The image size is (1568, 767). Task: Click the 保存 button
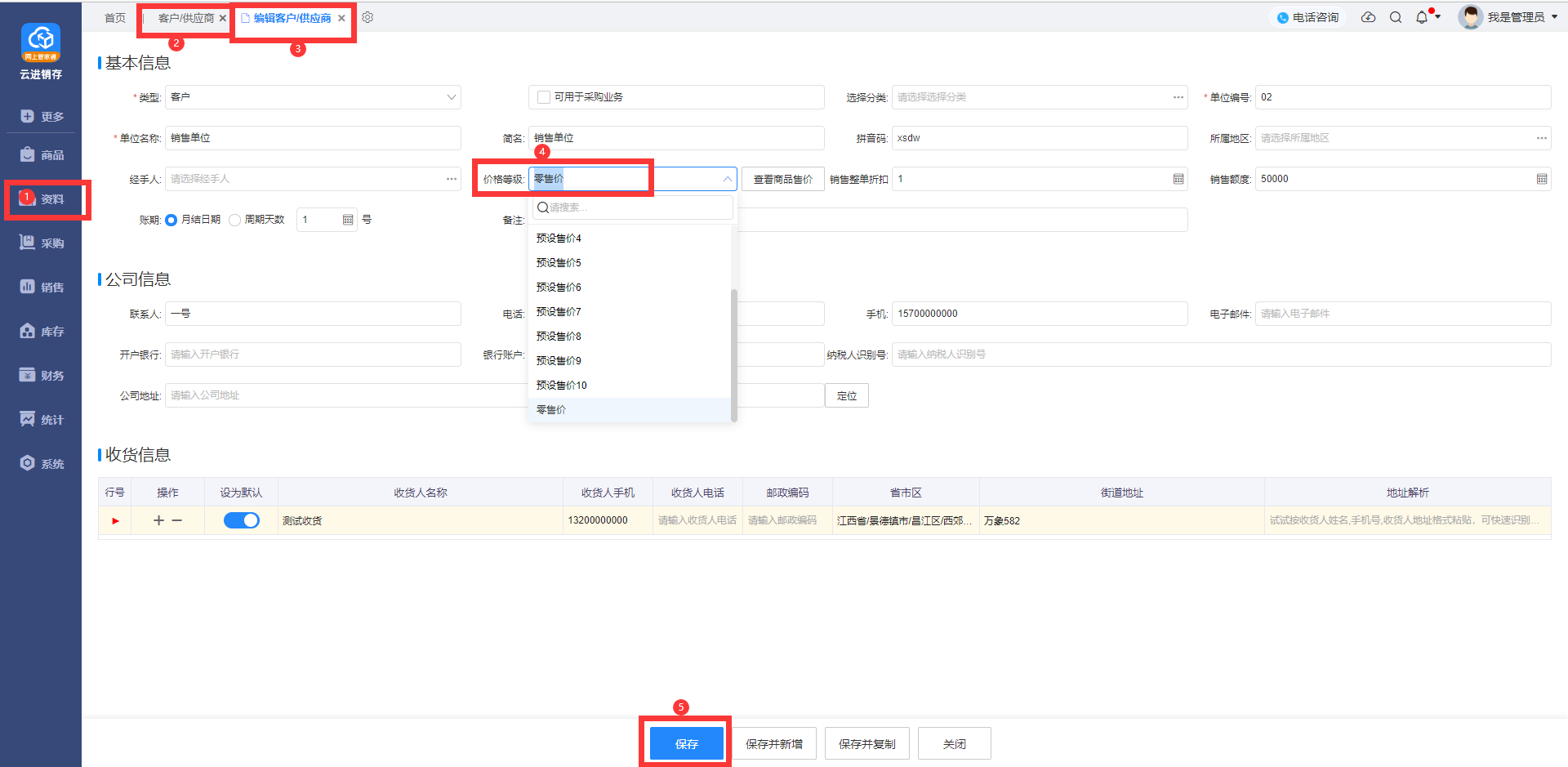pyautogui.click(x=686, y=743)
